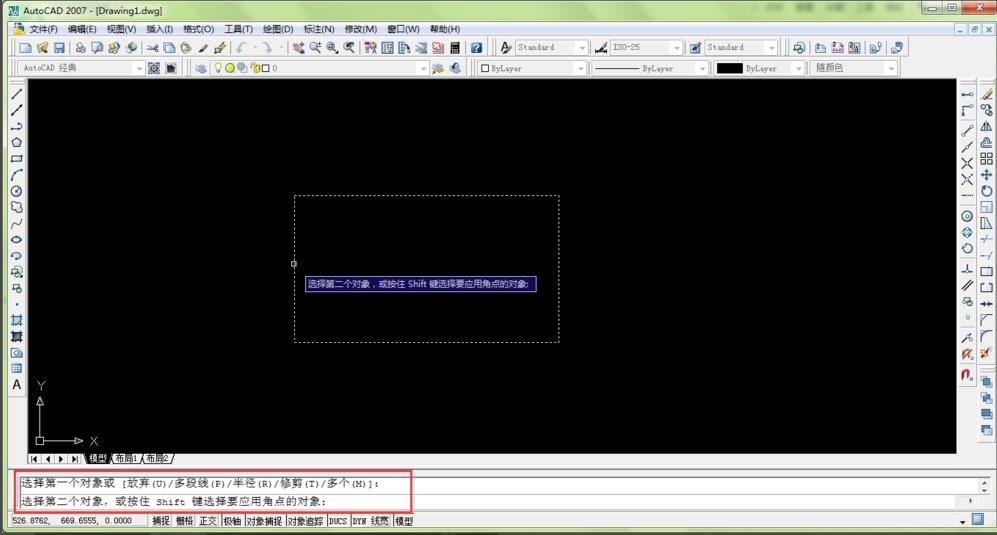Toggle 线宽 lineweight display in status bar
The width and height of the screenshot is (997, 535).
click(x=380, y=521)
